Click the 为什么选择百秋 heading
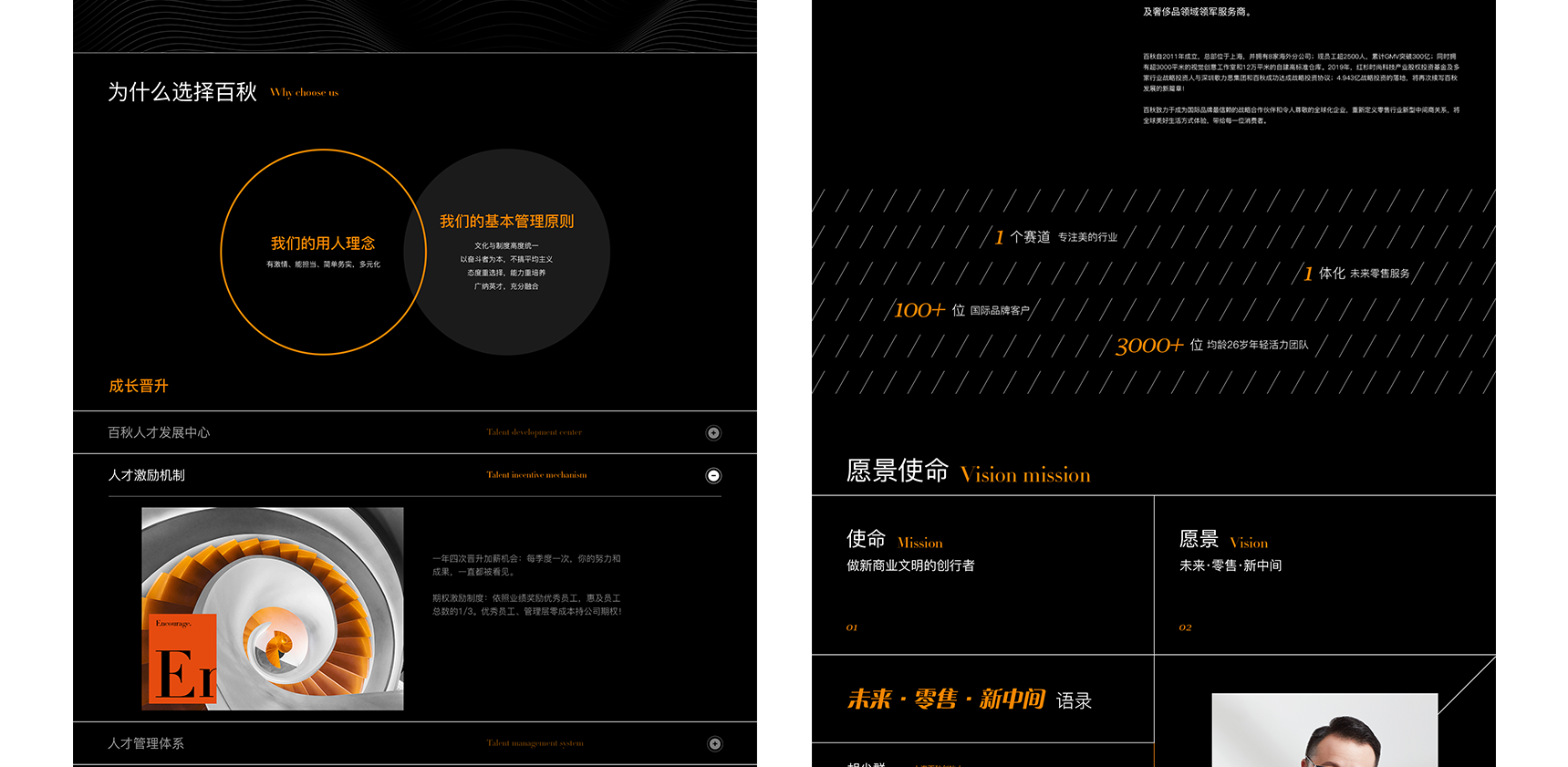This screenshot has height=767, width=1568. pyautogui.click(x=182, y=92)
